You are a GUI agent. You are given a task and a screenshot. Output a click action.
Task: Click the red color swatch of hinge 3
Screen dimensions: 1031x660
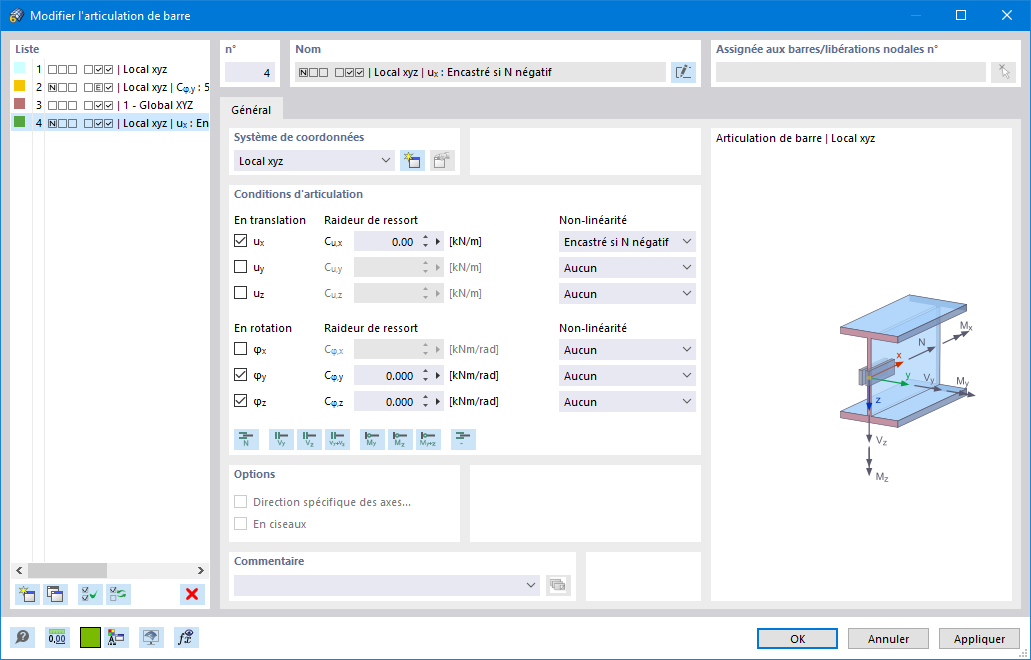pyautogui.click(x=20, y=104)
